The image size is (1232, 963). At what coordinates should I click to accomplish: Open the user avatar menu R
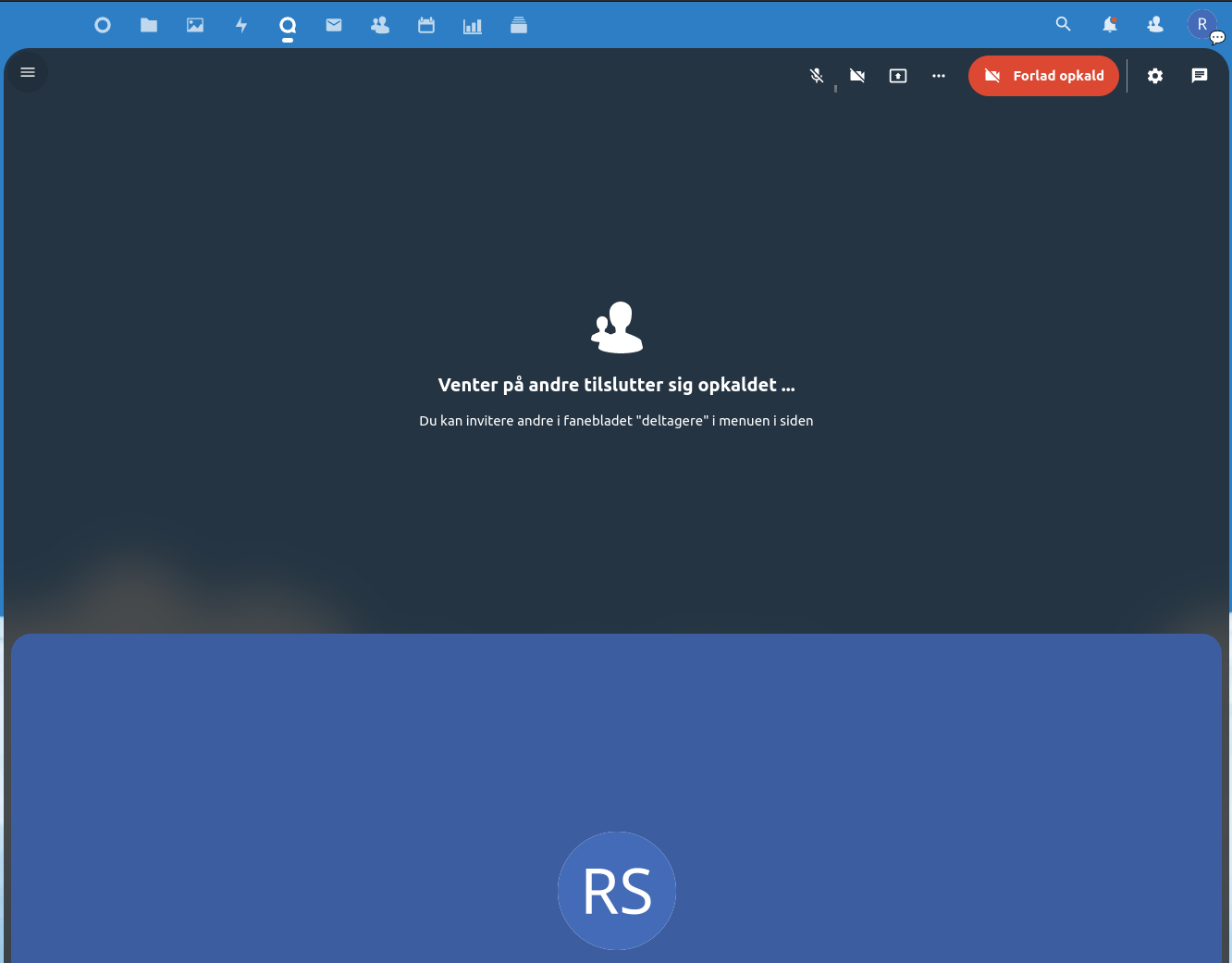[x=1202, y=24]
